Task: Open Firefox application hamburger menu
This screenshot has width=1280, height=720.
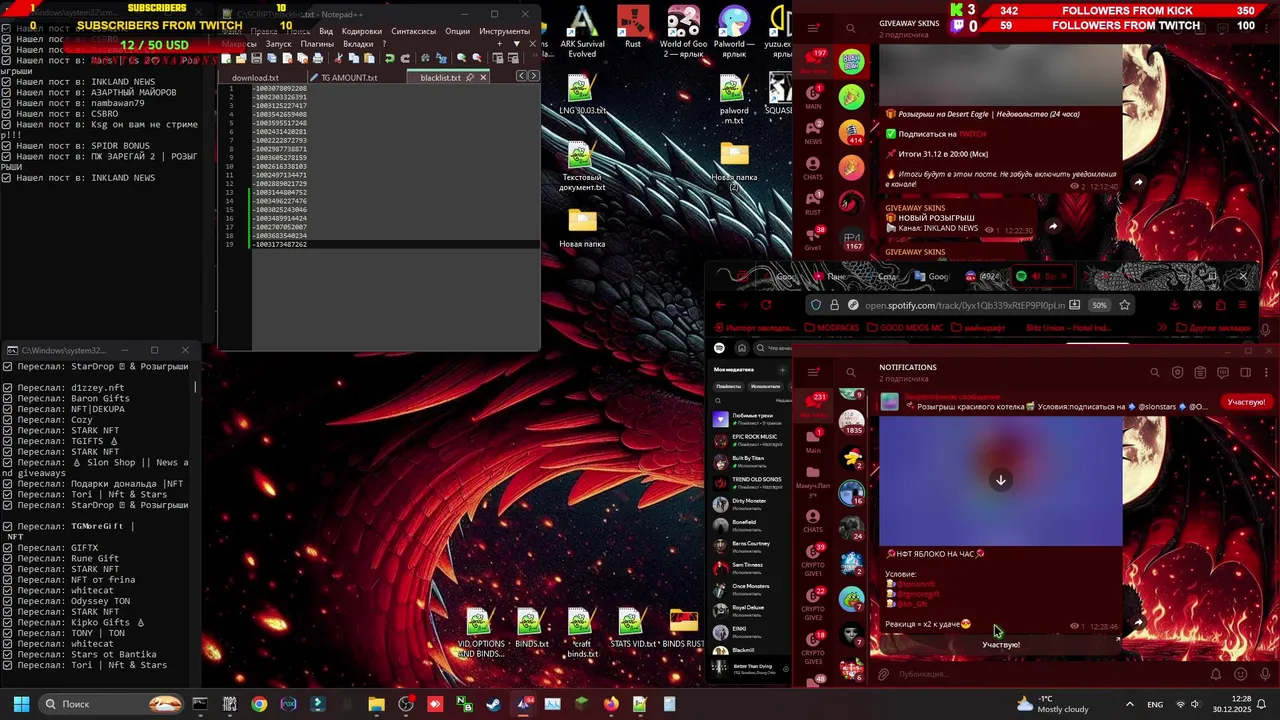Action: (1242, 305)
